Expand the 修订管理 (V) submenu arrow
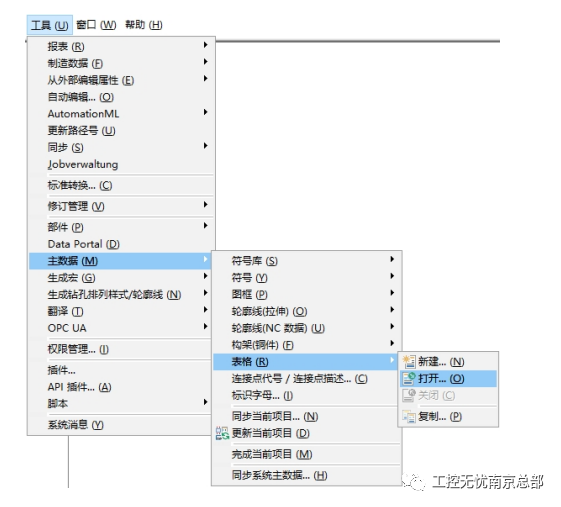This screenshot has width=561, height=507. click(205, 204)
